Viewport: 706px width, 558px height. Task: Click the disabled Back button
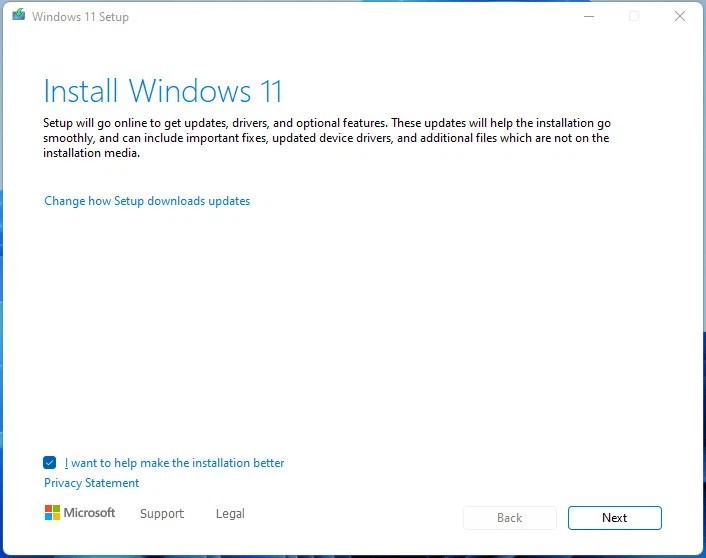click(x=510, y=517)
